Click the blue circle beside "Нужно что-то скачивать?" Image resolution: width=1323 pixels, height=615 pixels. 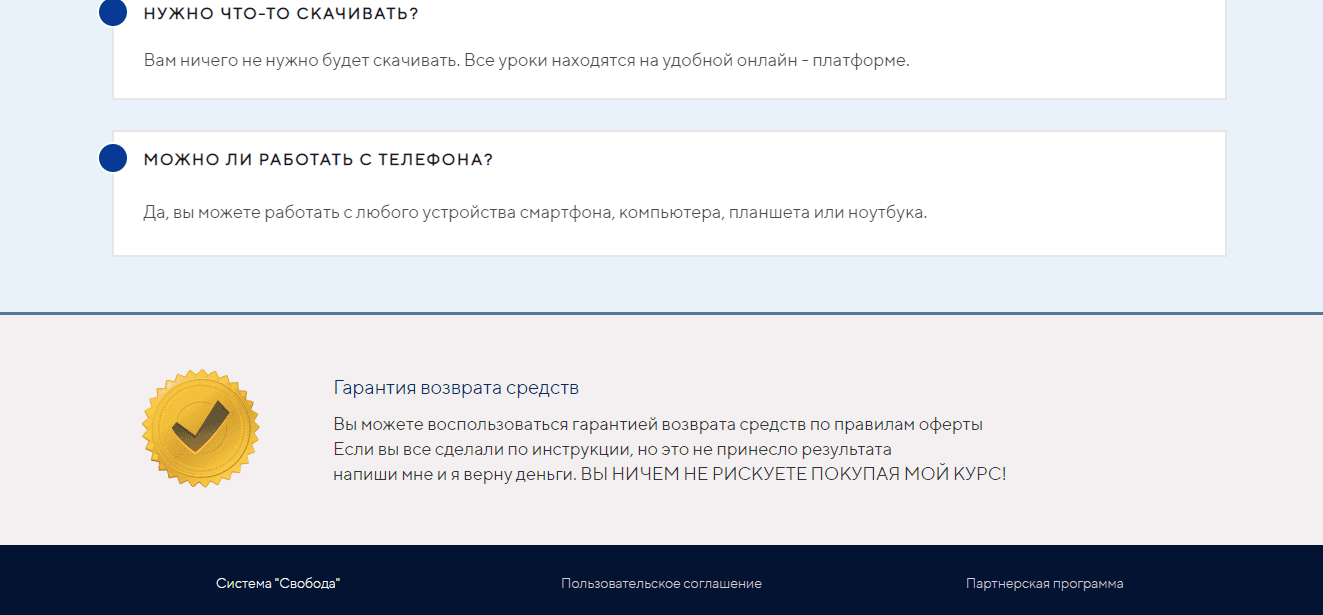(113, 13)
